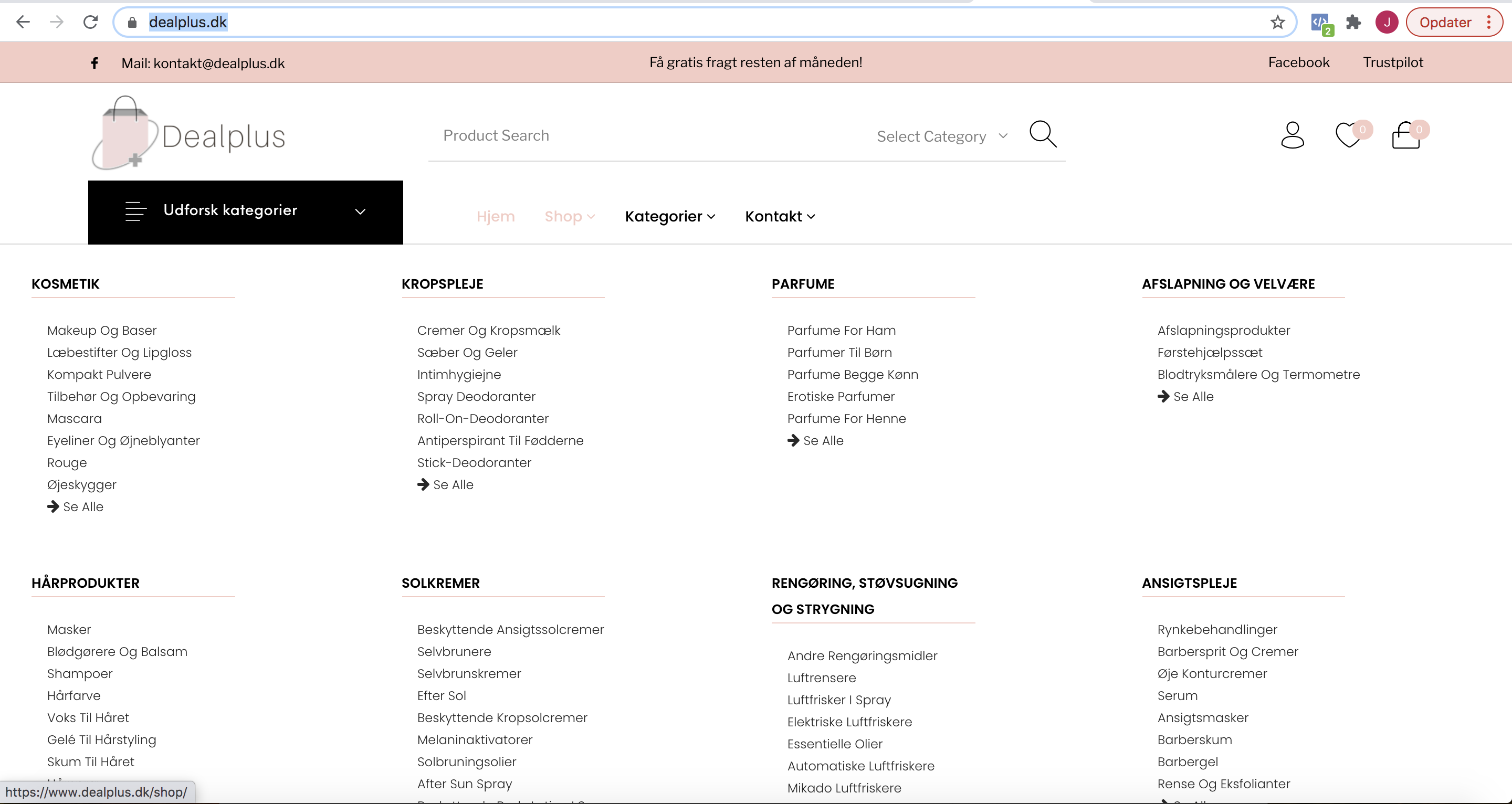Open the shopping cart bag icon
Screen dimensions: 1512x804
point(1406,135)
